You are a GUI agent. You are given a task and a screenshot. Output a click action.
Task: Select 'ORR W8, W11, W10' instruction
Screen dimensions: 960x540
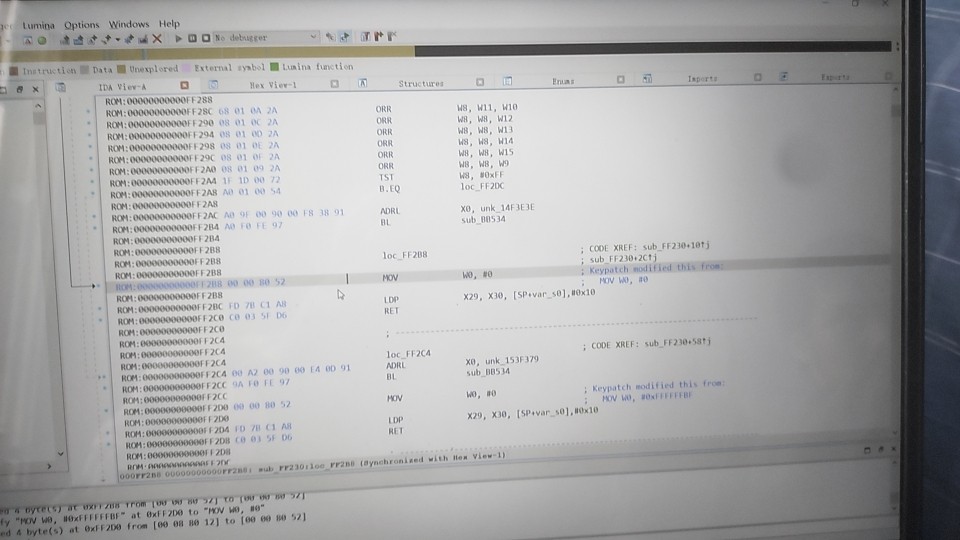point(446,108)
